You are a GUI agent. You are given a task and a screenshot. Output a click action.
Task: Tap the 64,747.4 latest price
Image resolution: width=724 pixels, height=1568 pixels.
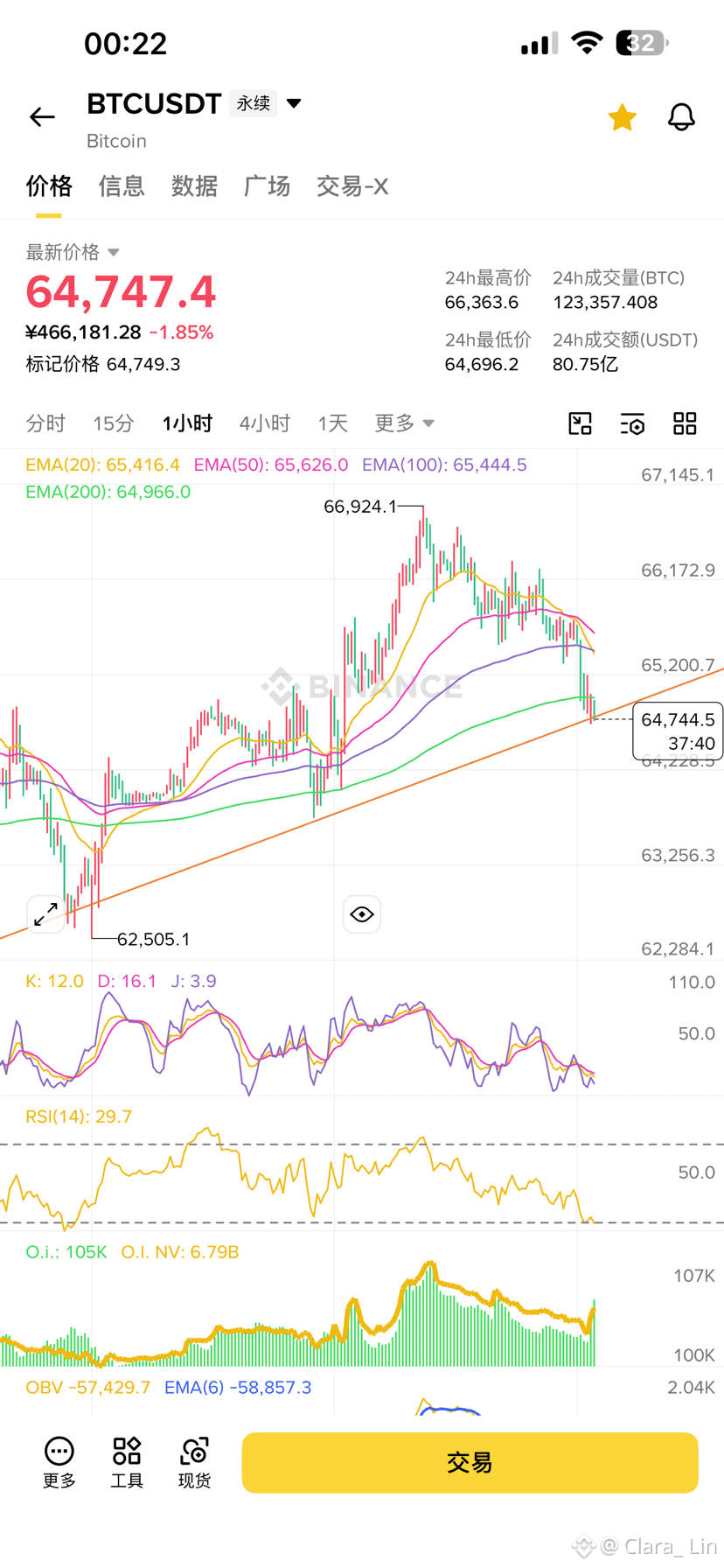(121, 292)
